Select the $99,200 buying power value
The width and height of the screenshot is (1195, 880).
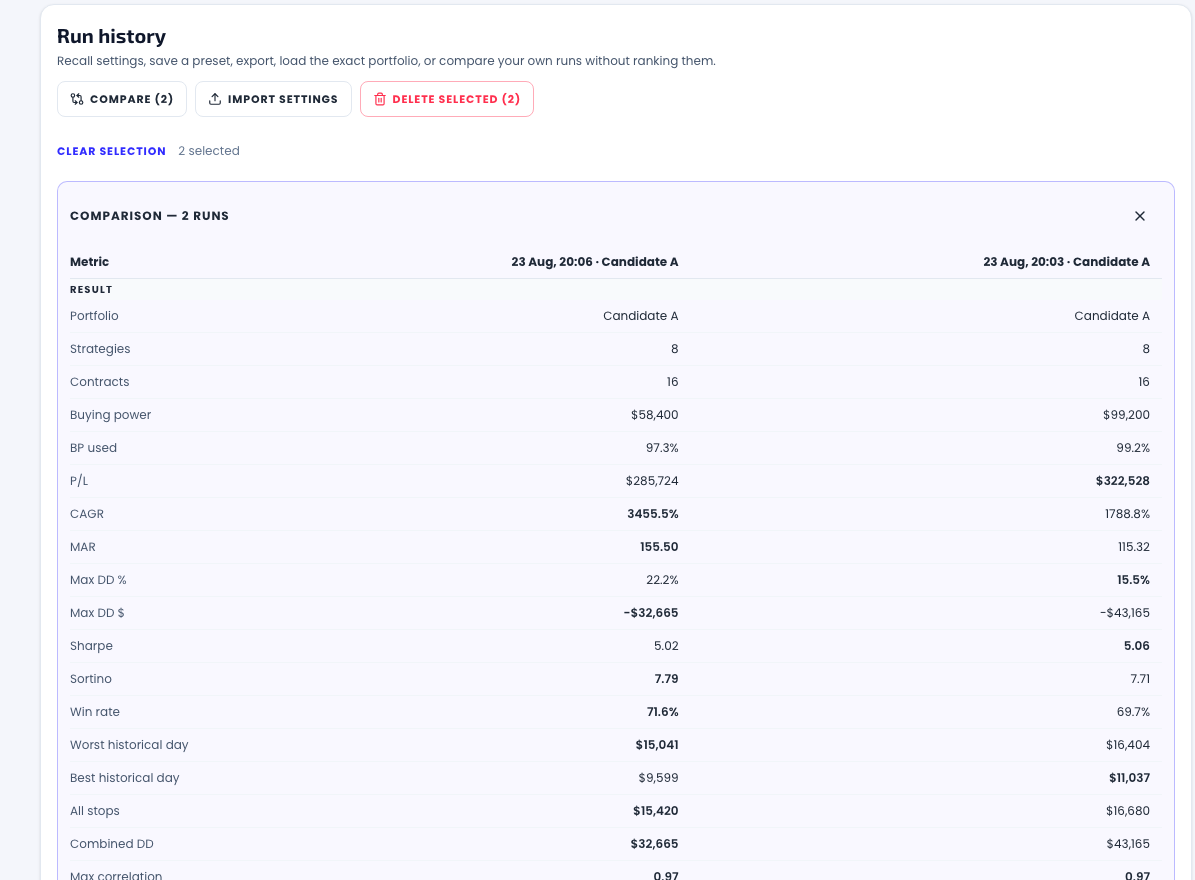(1126, 414)
